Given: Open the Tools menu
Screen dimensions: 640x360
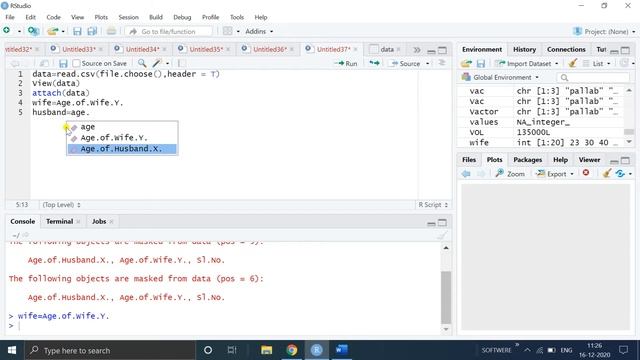Looking at the screenshot, I should pyautogui.click(x=237, y=17).
